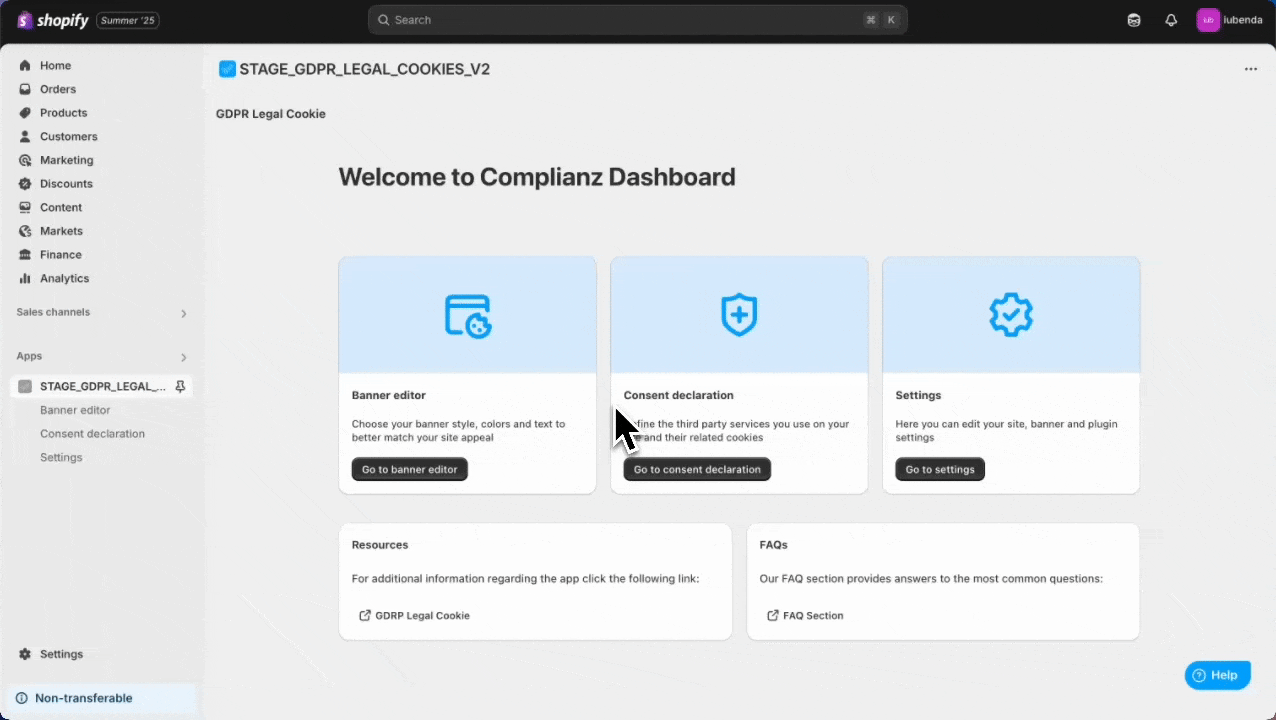The height and width of the screenshot is (720, 1276).
Task: Click the settings gear checkmark card icon
Action: (x=1011, y=315)
